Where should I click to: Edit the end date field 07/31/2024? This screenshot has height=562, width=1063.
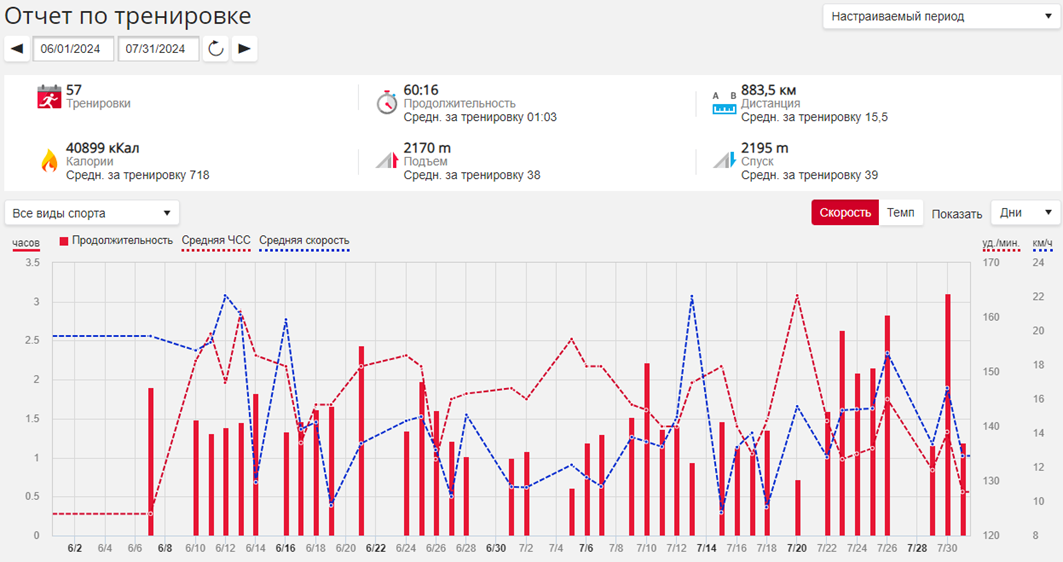click(x=159, y=49)
